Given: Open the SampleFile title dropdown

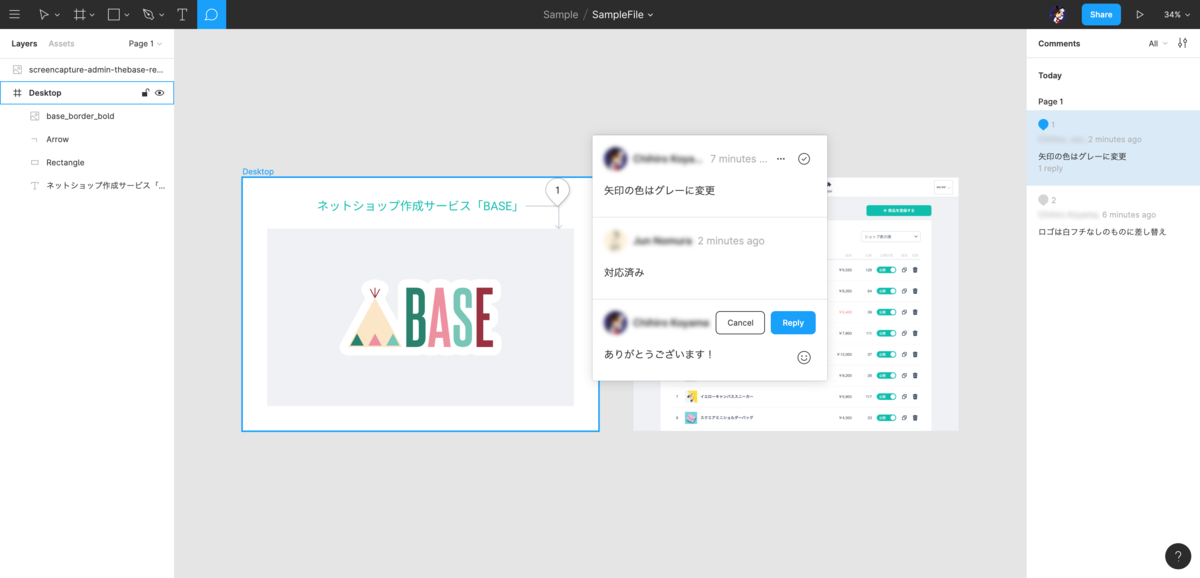Looking at the screenshot, I should click(x=651, y=15).
